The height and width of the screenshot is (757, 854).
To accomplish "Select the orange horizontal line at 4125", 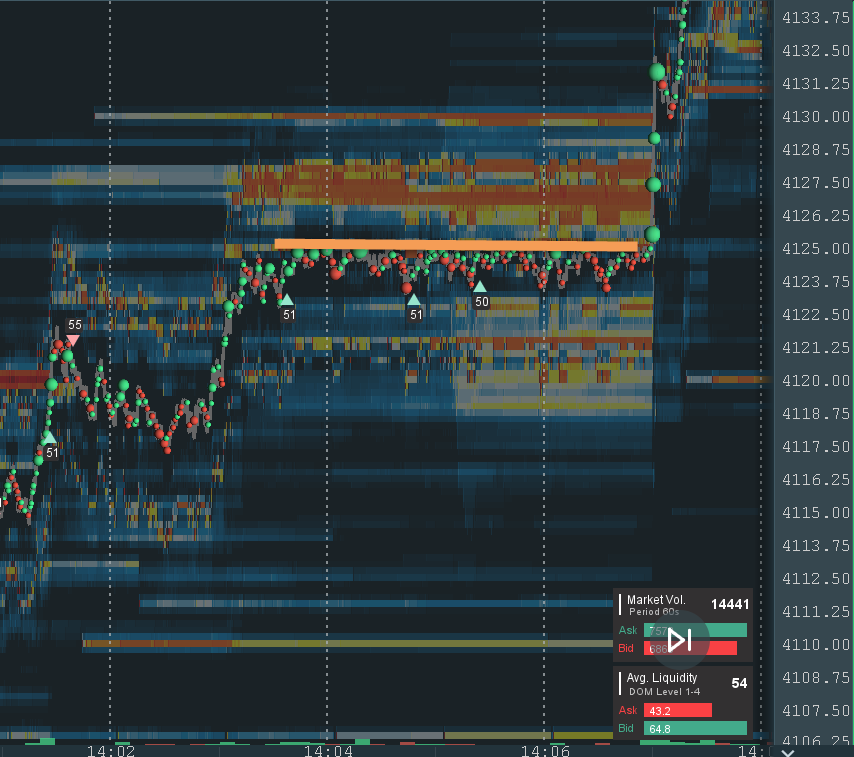I will click(455, 244).
